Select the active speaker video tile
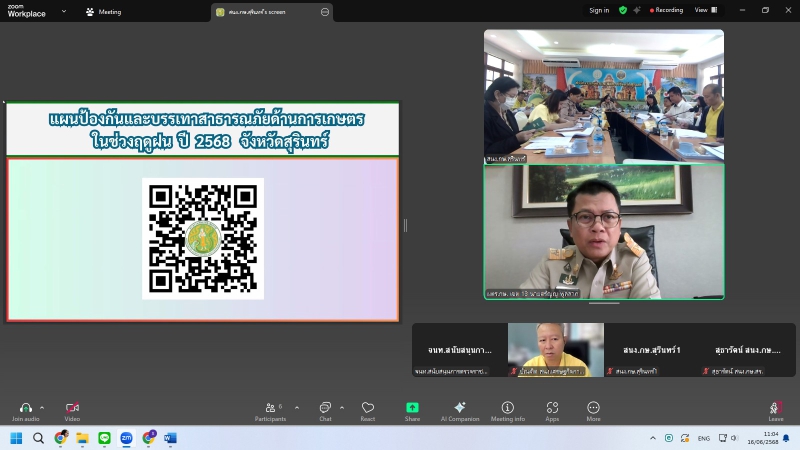The image size is (800, 450). 604,232
